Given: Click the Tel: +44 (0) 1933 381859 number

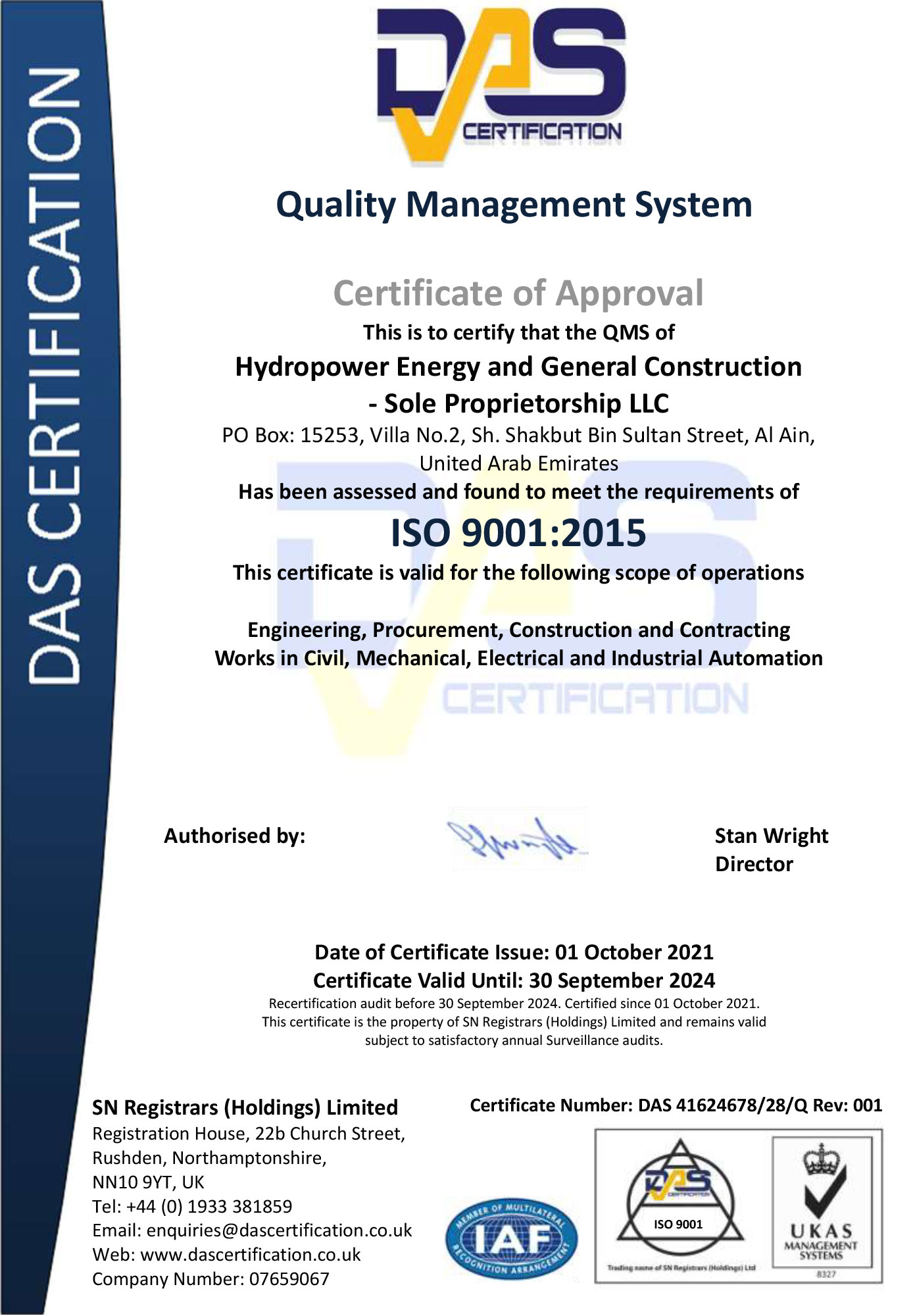Looking at the screenshot, I should tap(192, 1206).
